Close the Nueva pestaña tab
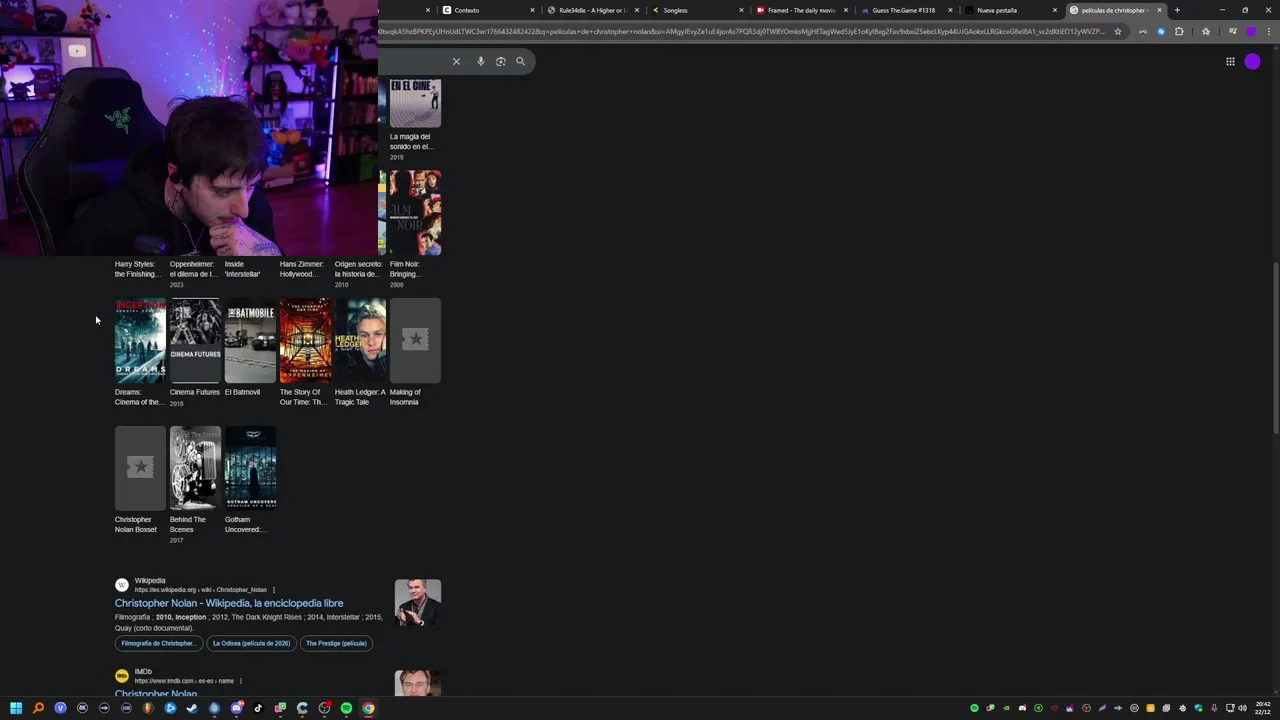This screenshot has width=1280, height=720. click(1054, 10)
